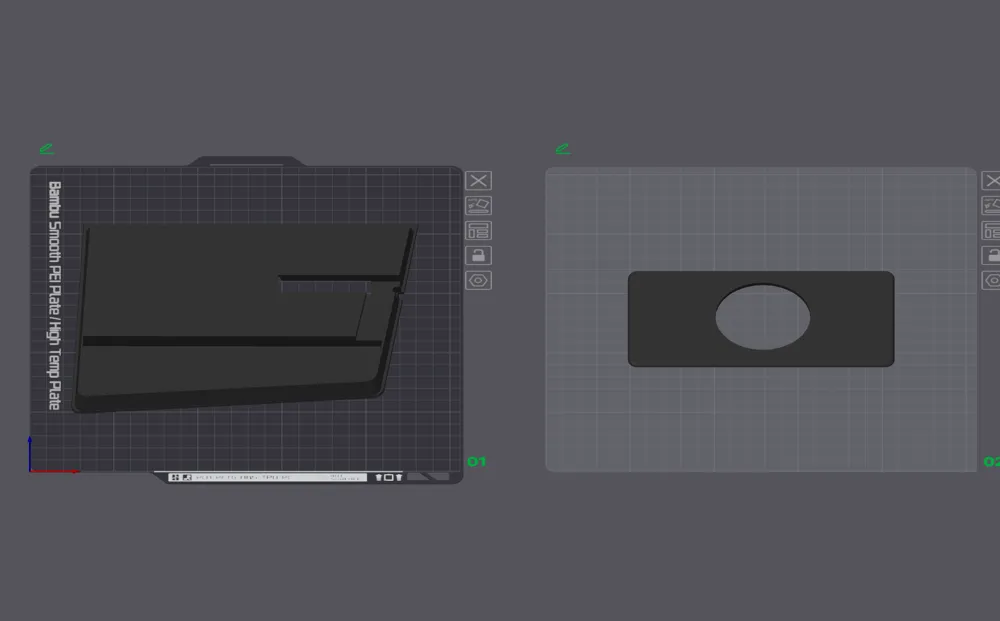
Task: Select the plate 01 number label
Action: point(476,462)
